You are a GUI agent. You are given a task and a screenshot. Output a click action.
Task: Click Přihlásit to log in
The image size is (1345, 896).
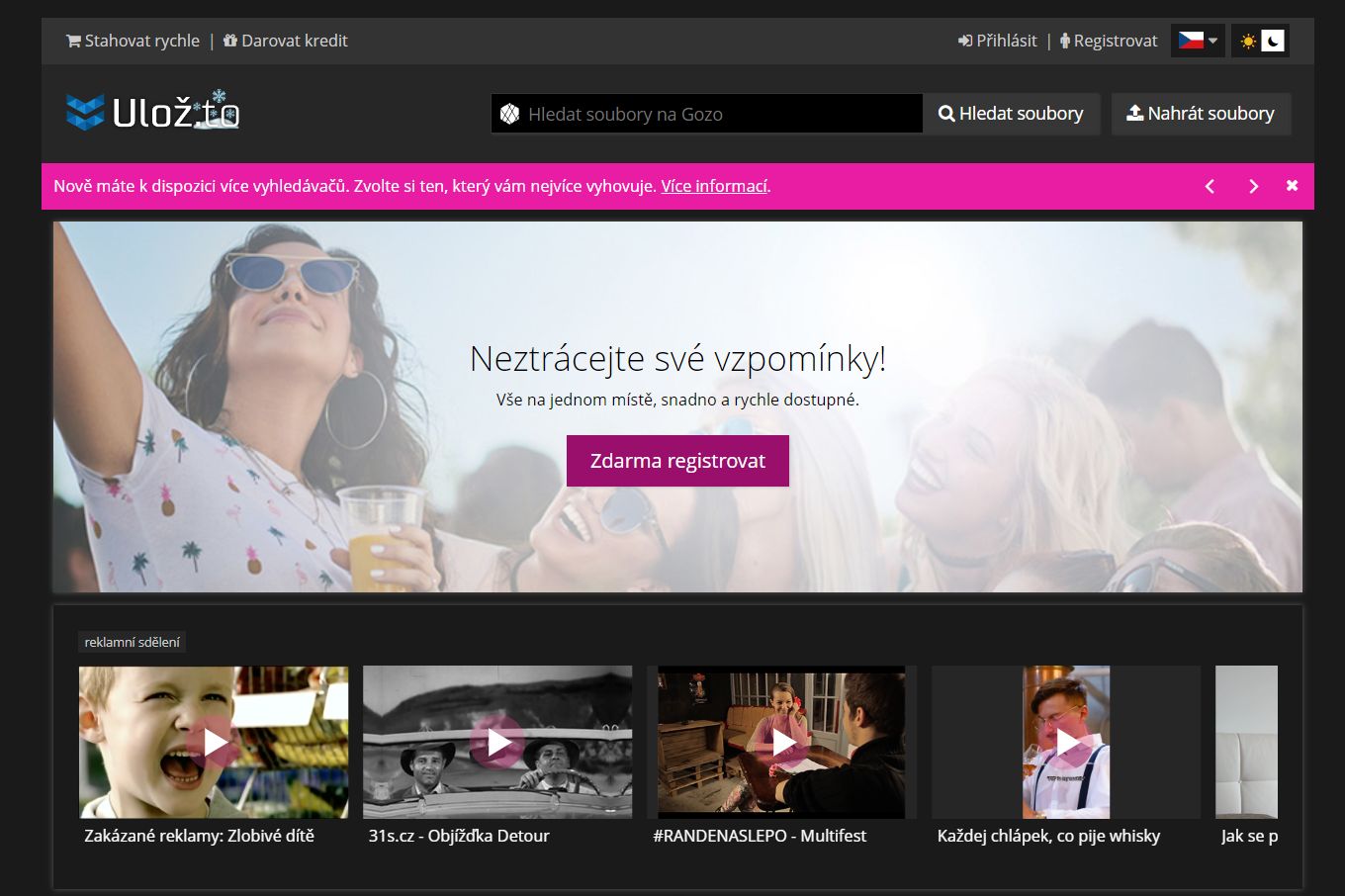(997, 41)
